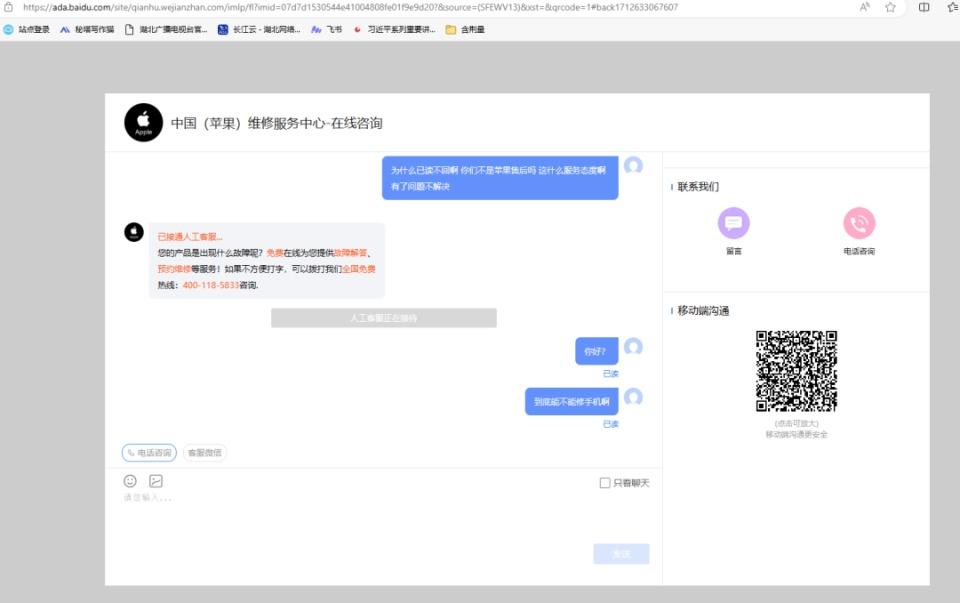Image resolution: width=960 pixels, height=603 pixels.
Task: Click the Apple logo in chat header
Action: pyautogui.click(x=143, y=123)
